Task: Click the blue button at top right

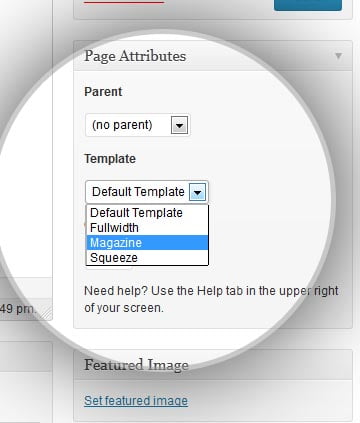Action: [308, 5]
